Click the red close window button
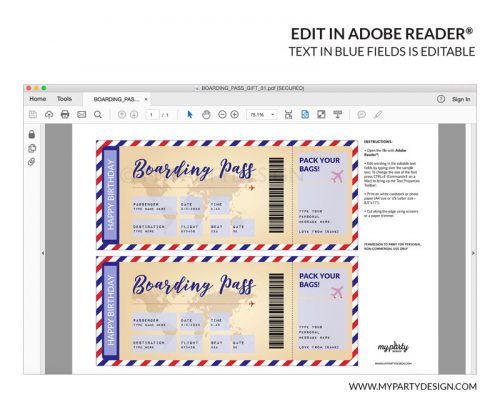This screenshot has width=500, height=398. click(x=29, y=88)
